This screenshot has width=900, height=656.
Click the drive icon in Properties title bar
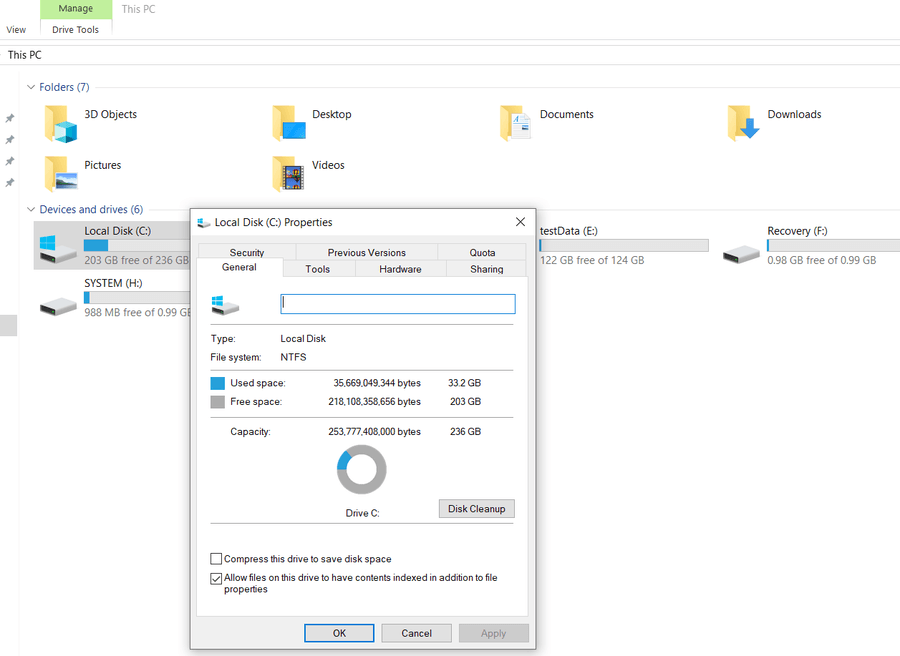203,223
